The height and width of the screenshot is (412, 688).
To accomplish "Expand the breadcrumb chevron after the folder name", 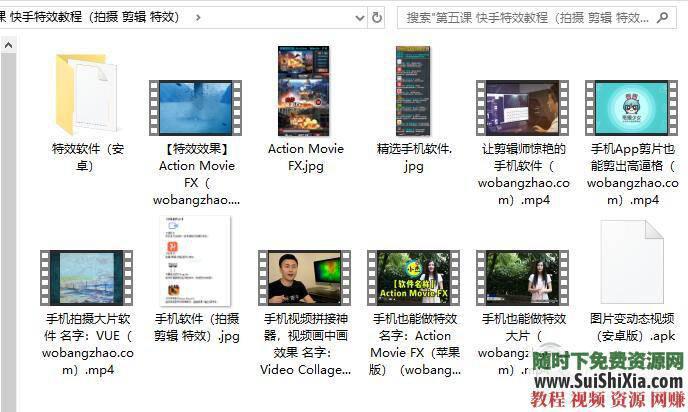I will click(198, 18).
